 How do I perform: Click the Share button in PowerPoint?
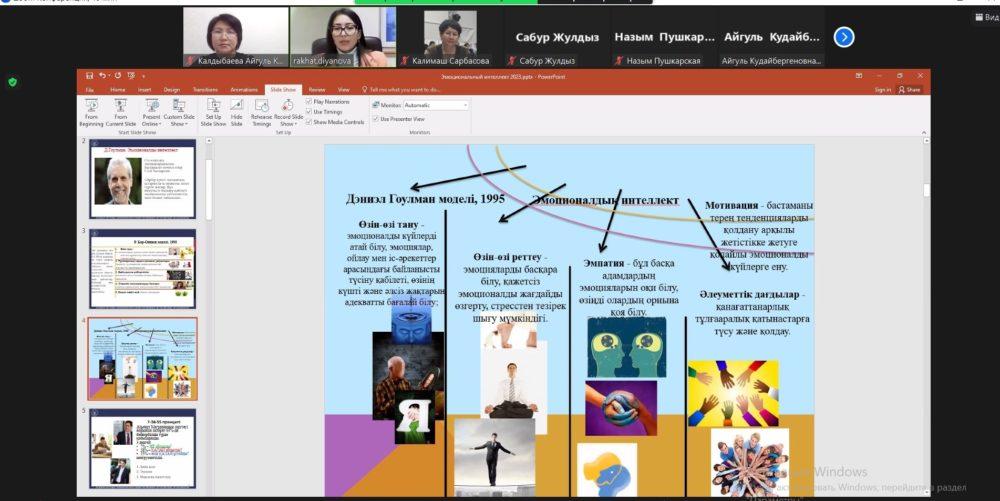(x=909, y=90)
